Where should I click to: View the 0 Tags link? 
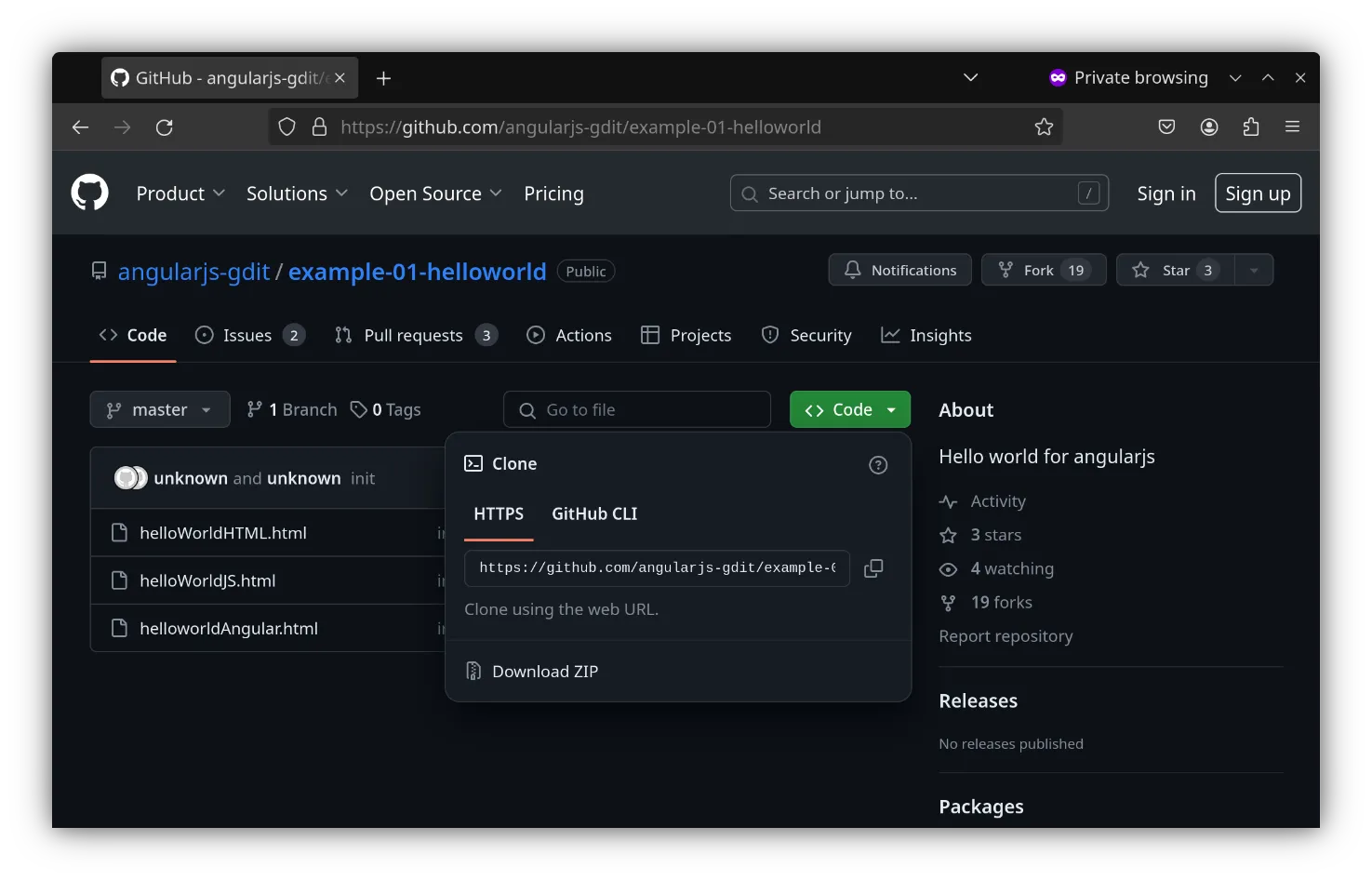[x=385, y=409]
